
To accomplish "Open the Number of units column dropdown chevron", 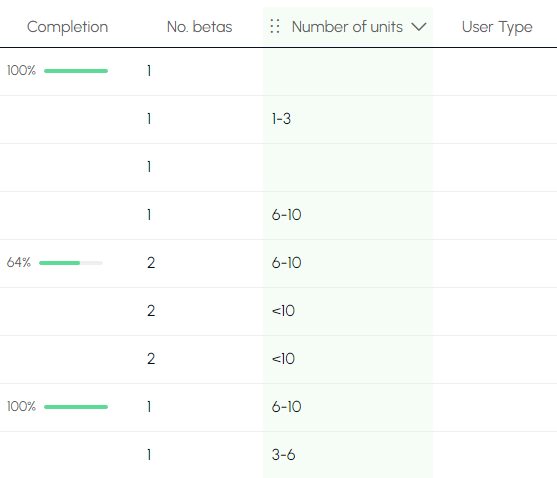I will pos(418,27).
